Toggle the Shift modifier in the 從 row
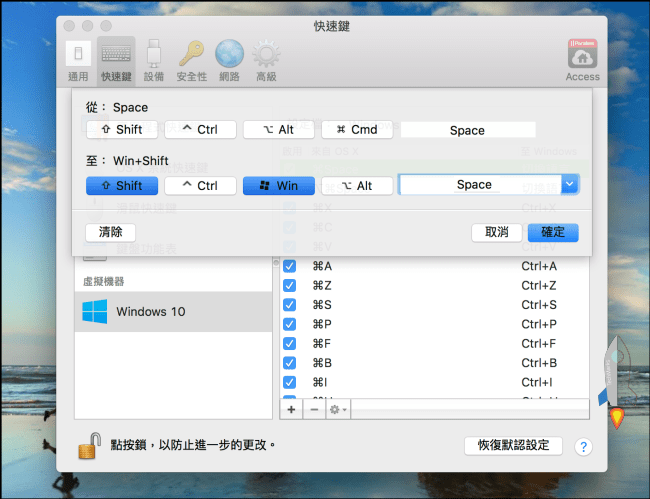This screenshot has height=499, width=650. (x=121, y=130)
